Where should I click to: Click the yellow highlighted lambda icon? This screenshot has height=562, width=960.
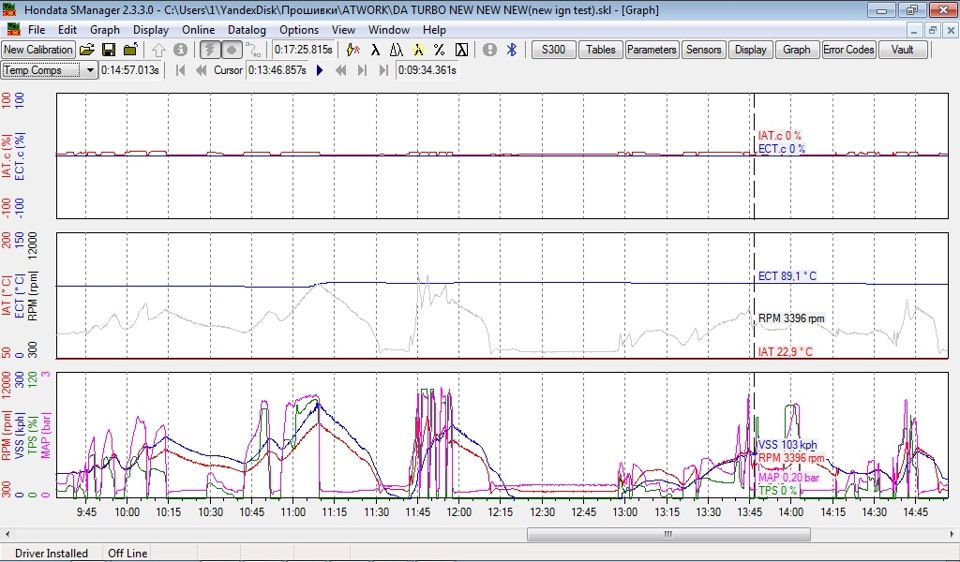point(418,50)
